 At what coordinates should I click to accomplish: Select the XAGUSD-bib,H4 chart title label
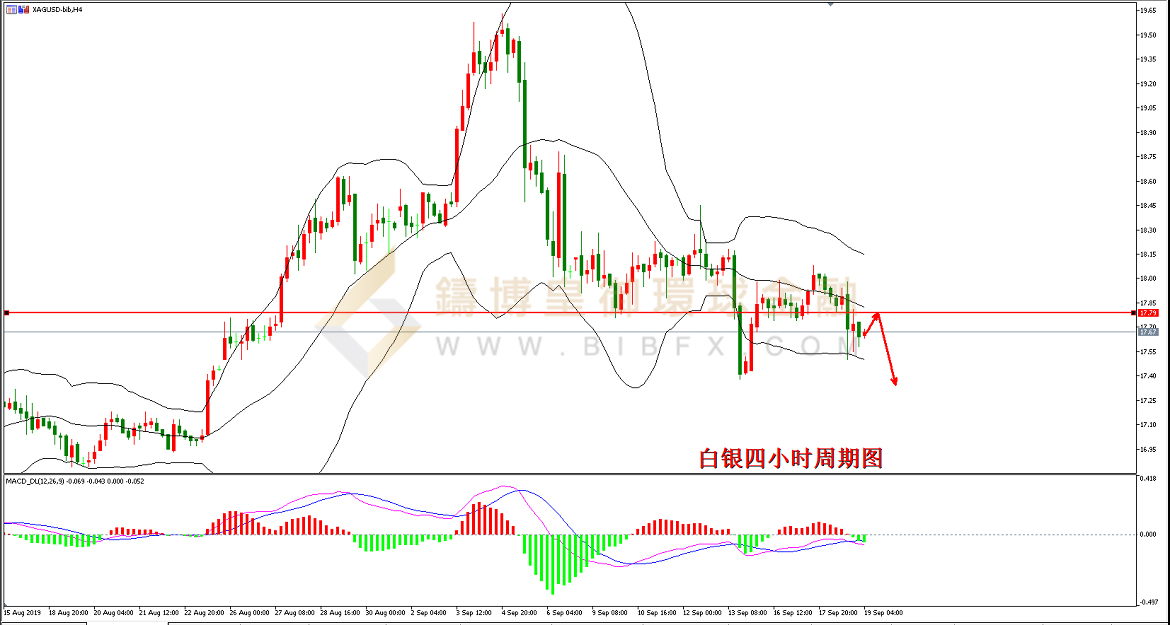pos(57,9)
